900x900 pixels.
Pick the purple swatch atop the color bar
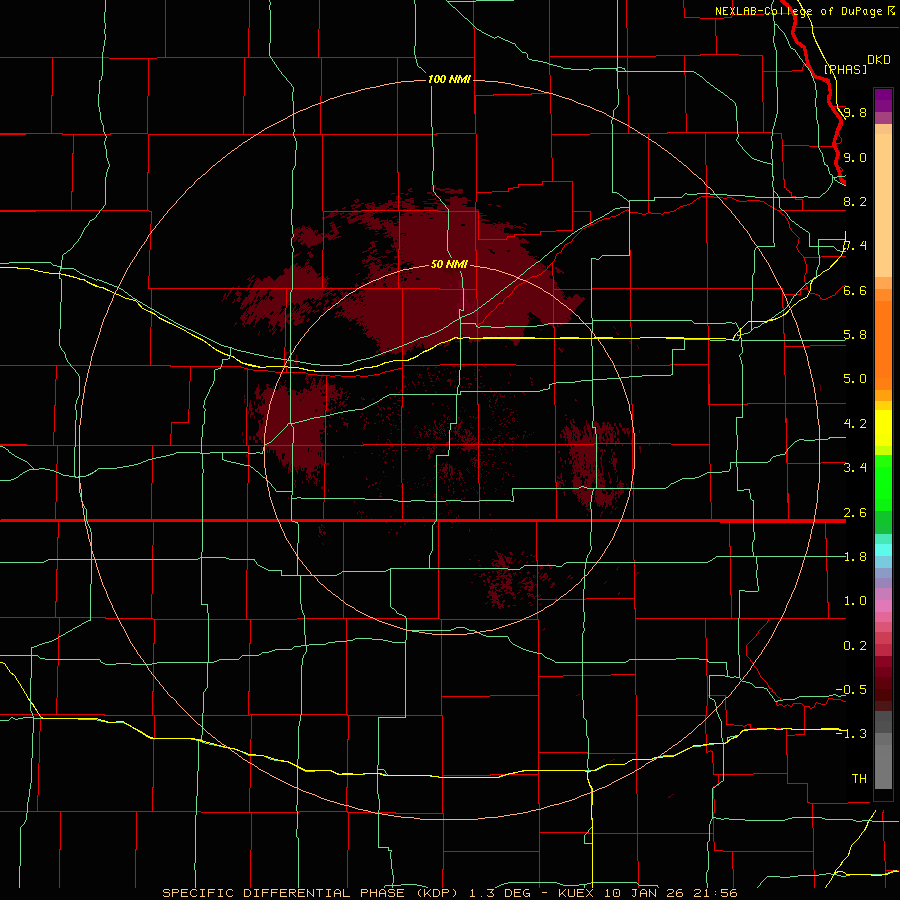click(883, 100)
